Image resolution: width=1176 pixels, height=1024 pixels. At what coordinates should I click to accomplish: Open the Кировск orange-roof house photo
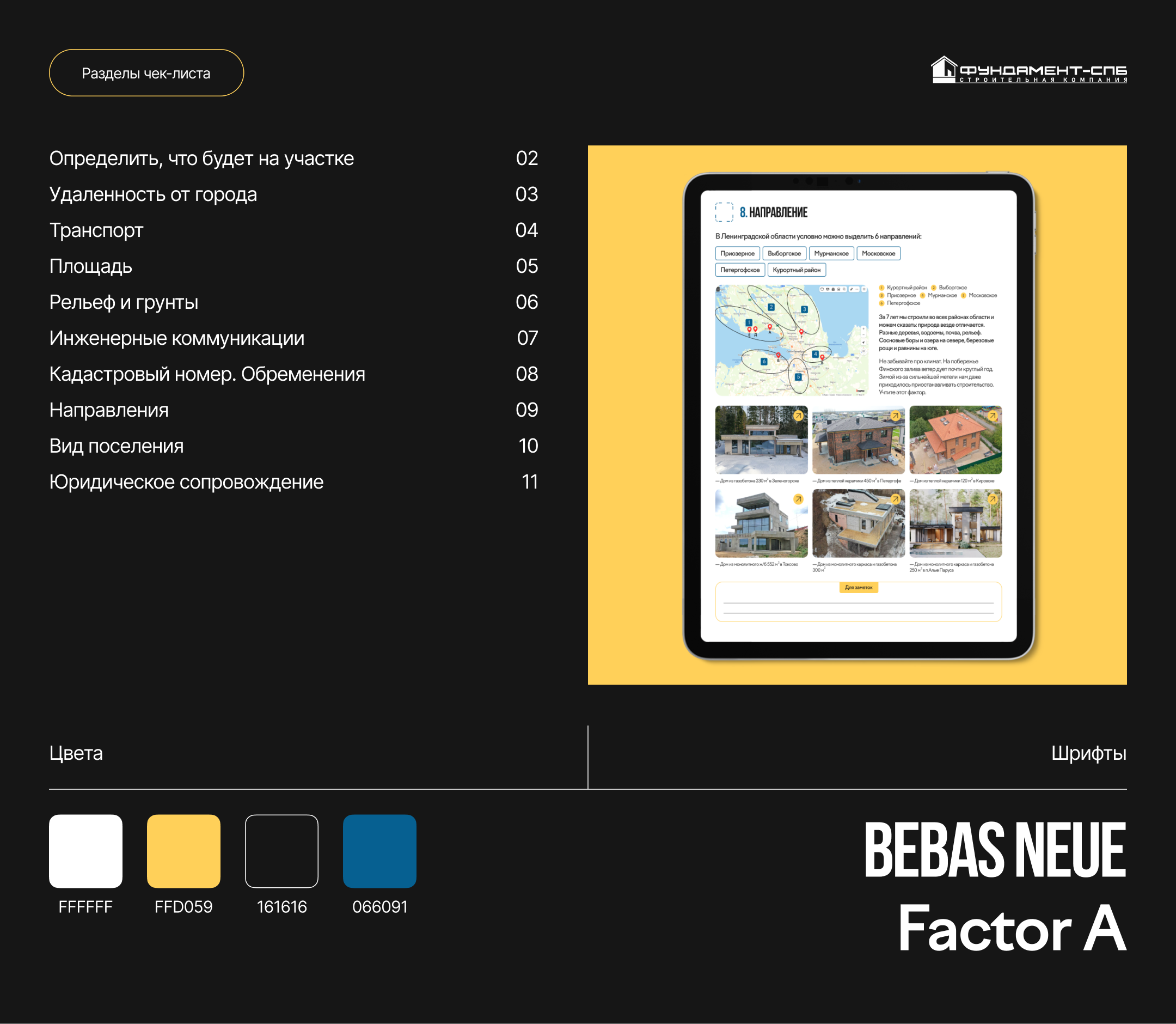tap(955, 440)
